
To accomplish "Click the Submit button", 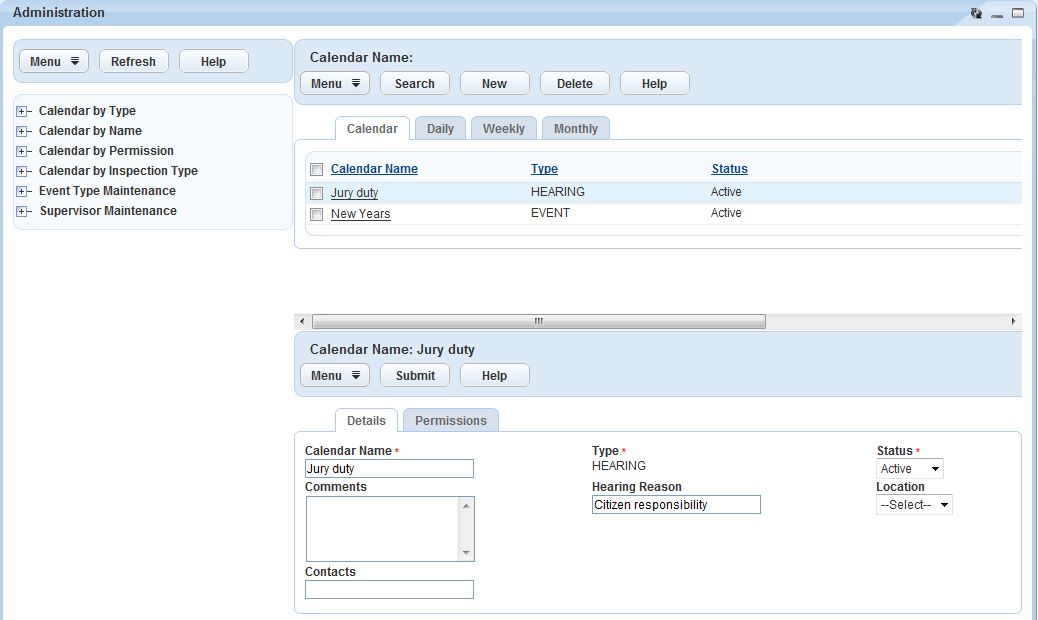I will tap(415, 376).
